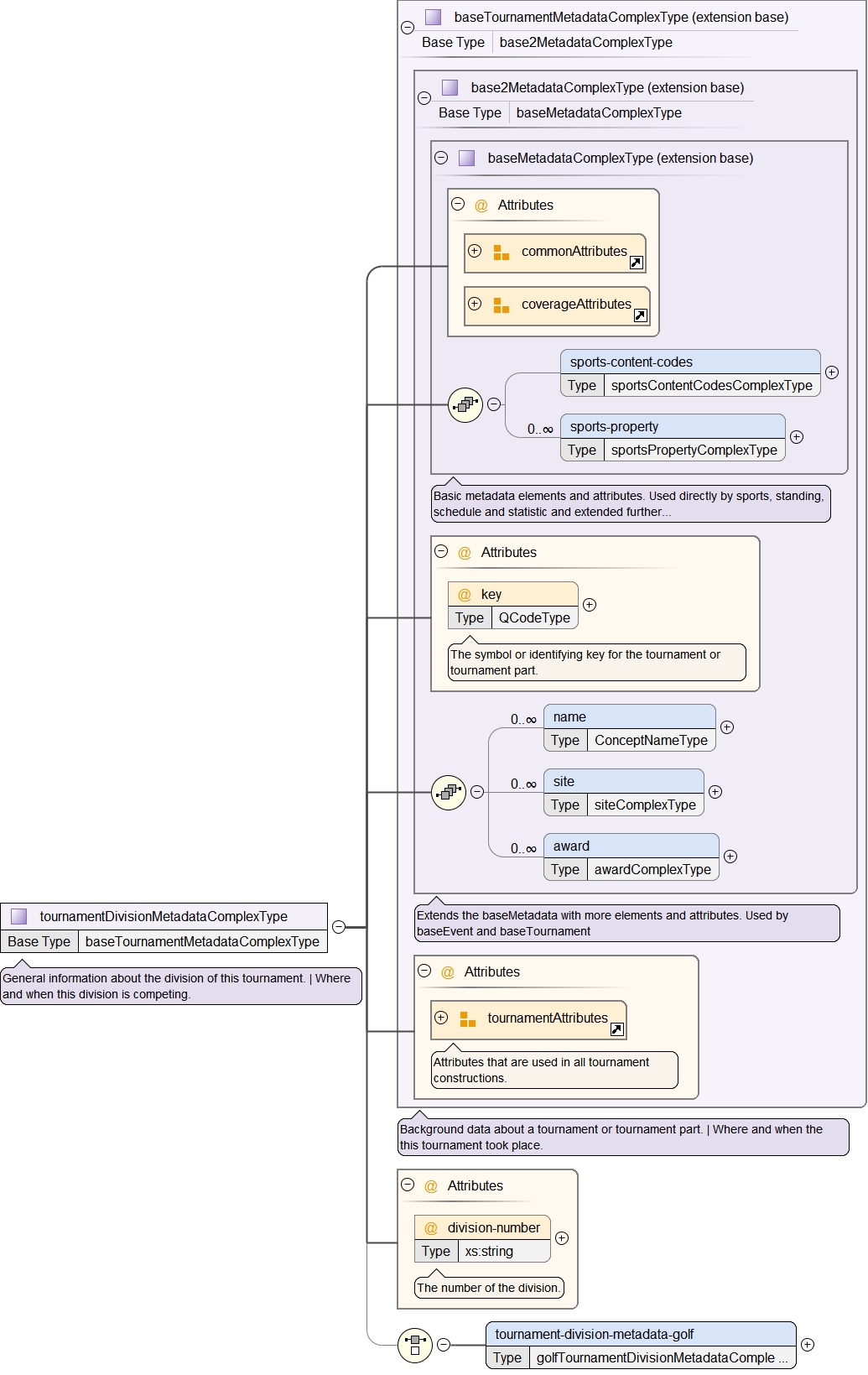Click the orange attribute group icon of commonAttributes
868x1375 pixels.
502,252
